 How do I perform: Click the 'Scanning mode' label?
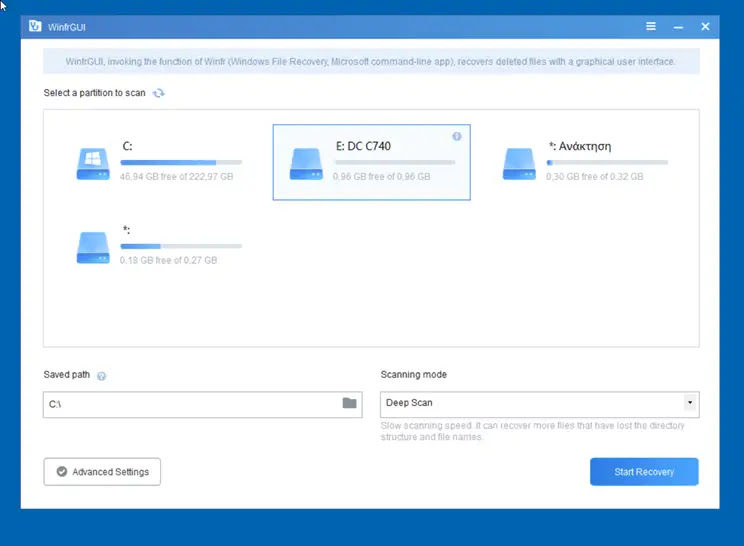[414, 374]
